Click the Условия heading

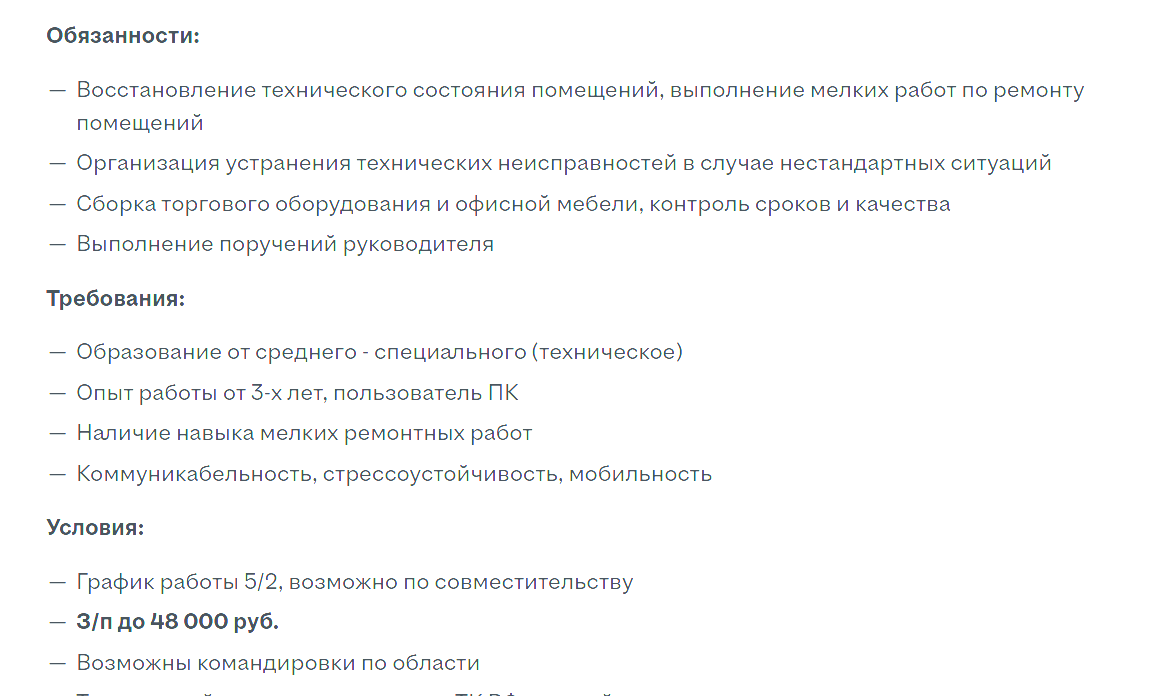point(95,527)
